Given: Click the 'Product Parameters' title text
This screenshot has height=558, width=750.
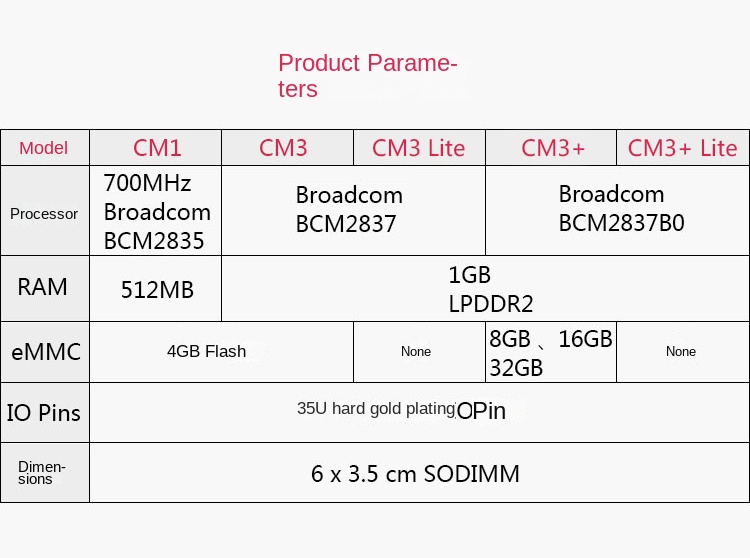Looking at the screenshot, I should [x=367, y=76].
